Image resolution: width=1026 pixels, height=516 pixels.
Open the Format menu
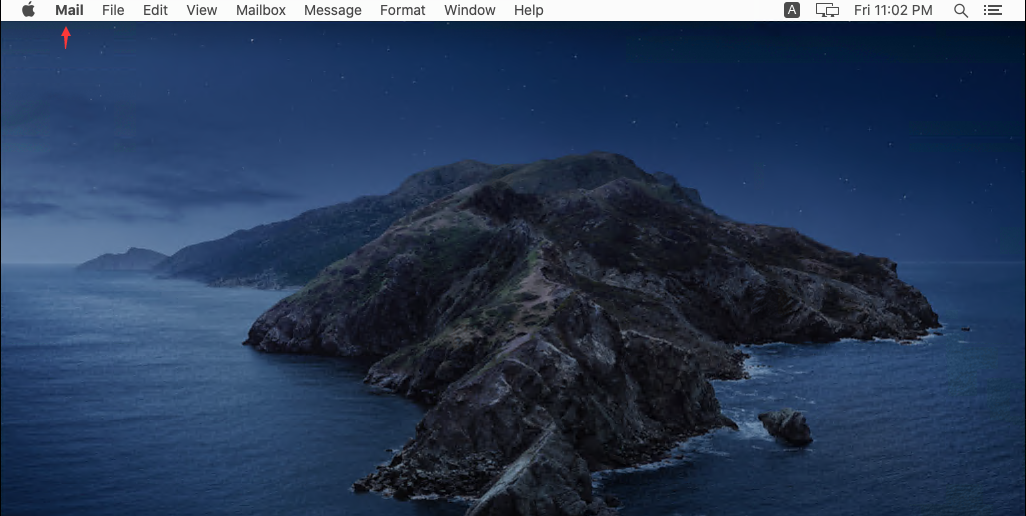pos(403,10)
